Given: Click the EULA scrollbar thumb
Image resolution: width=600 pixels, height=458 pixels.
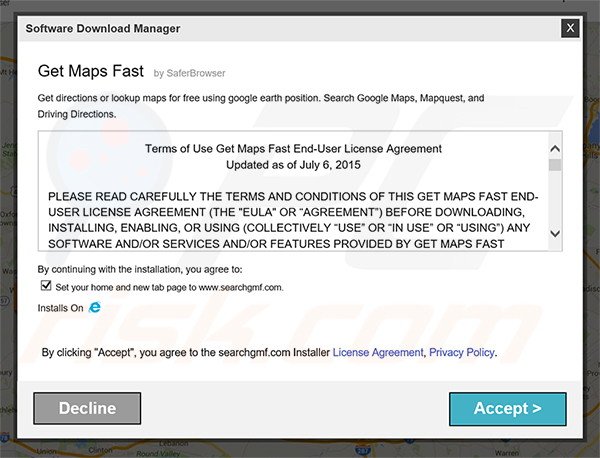Looking at the screenshot, I should tap(555, 165).
